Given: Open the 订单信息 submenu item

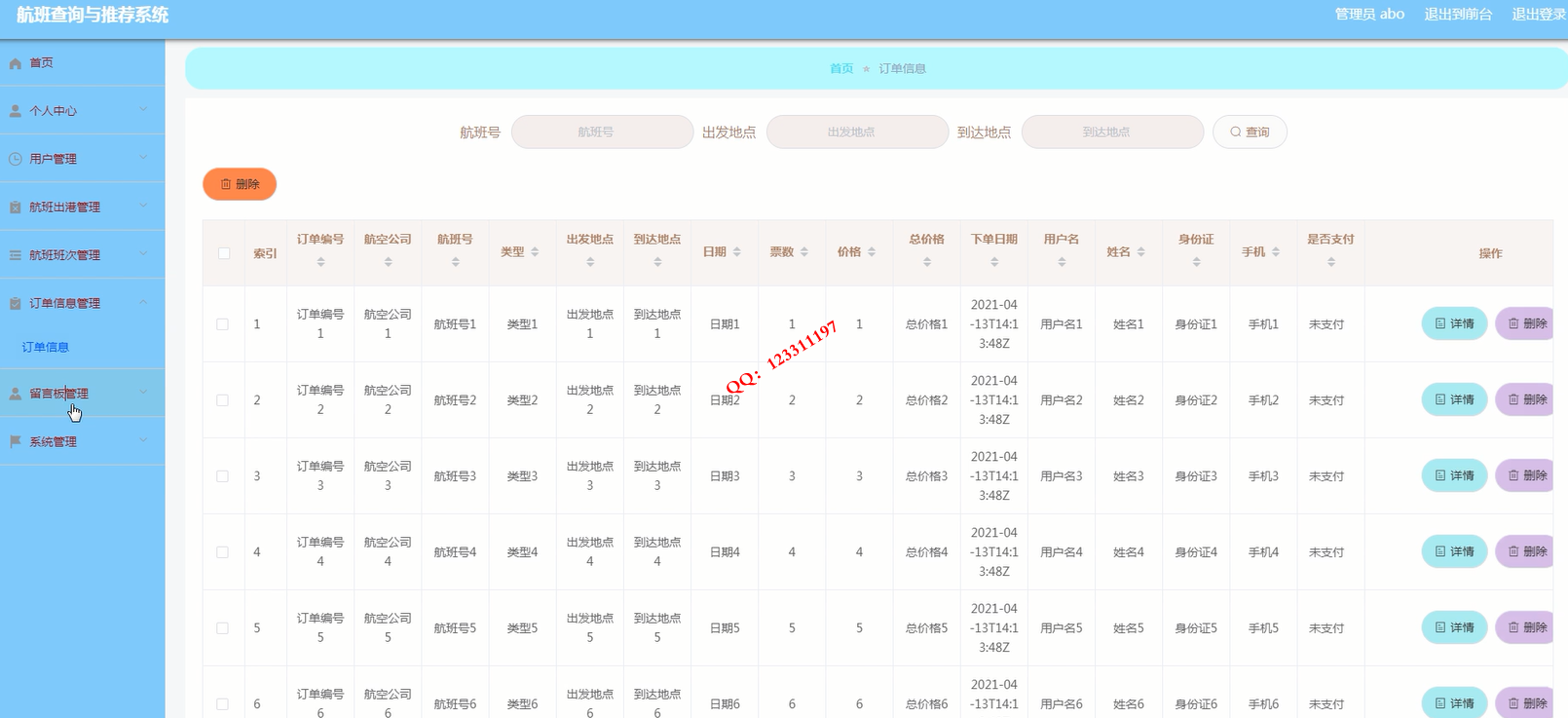Looking at the screenshot, I should pos(46,347).
